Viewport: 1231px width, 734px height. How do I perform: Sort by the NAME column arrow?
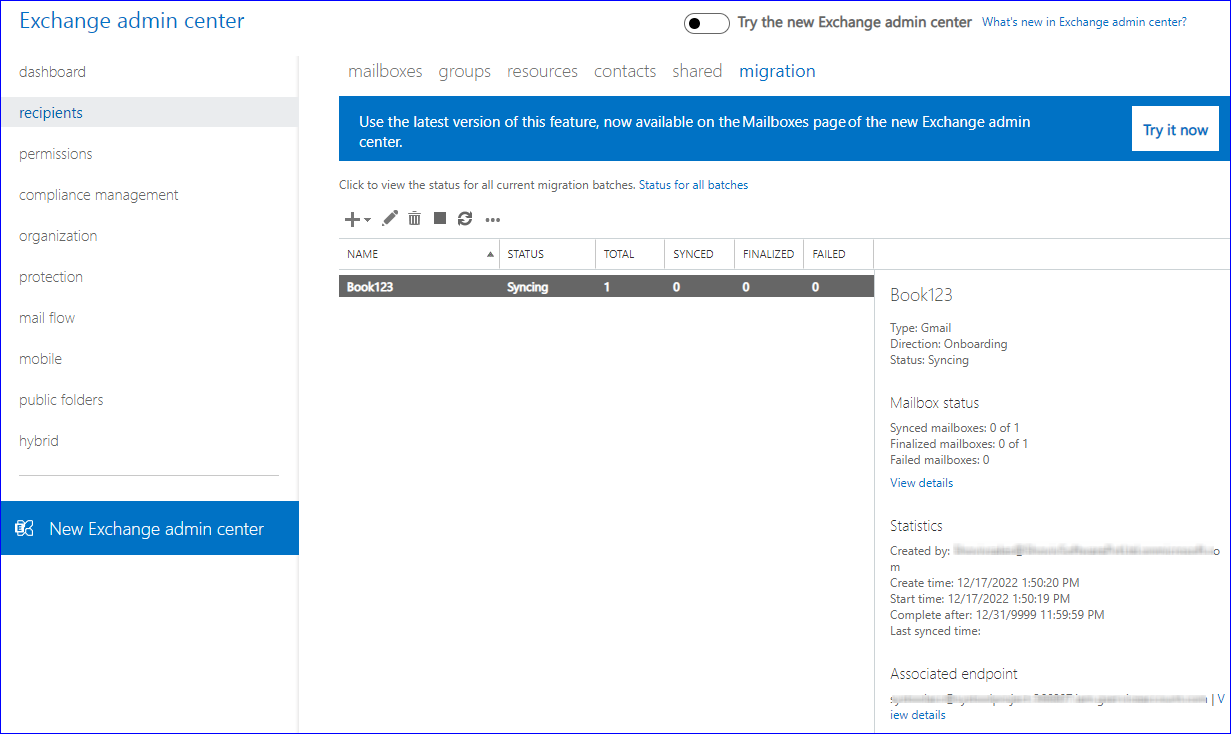490,254
